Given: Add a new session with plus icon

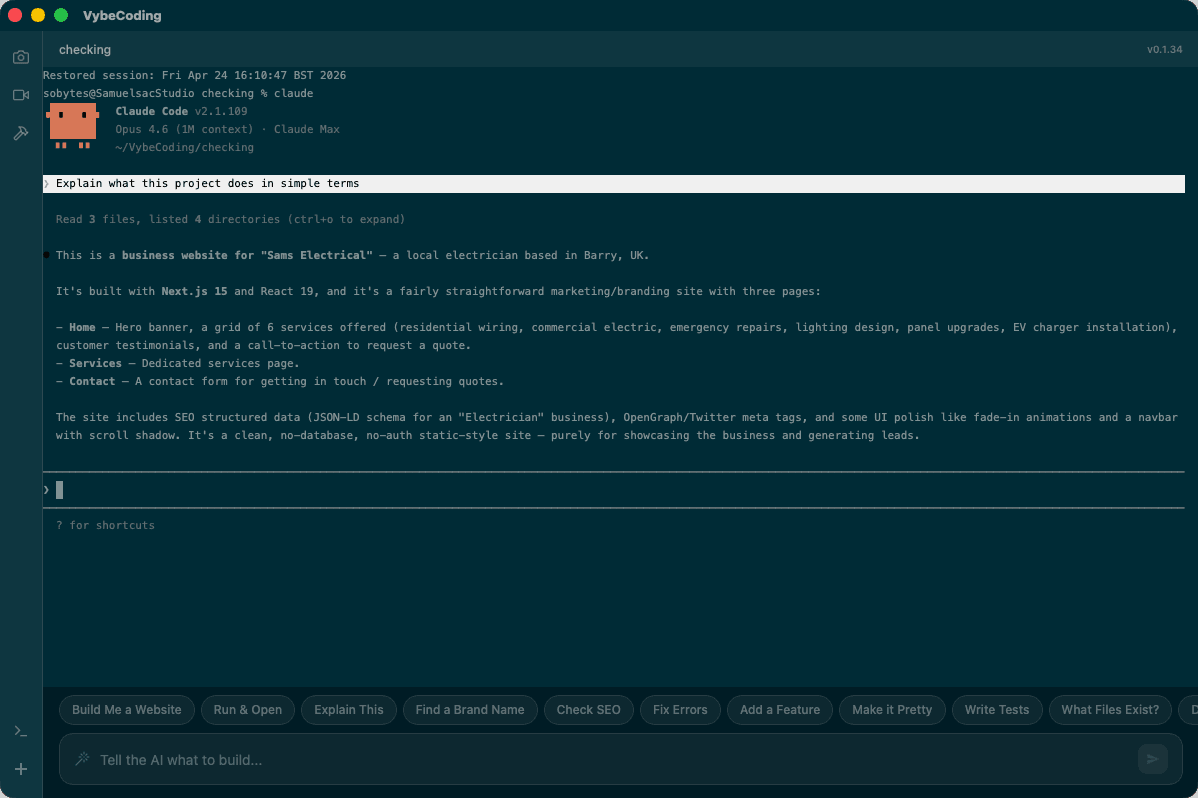Looking at the screenshot, I should point(21,769).
